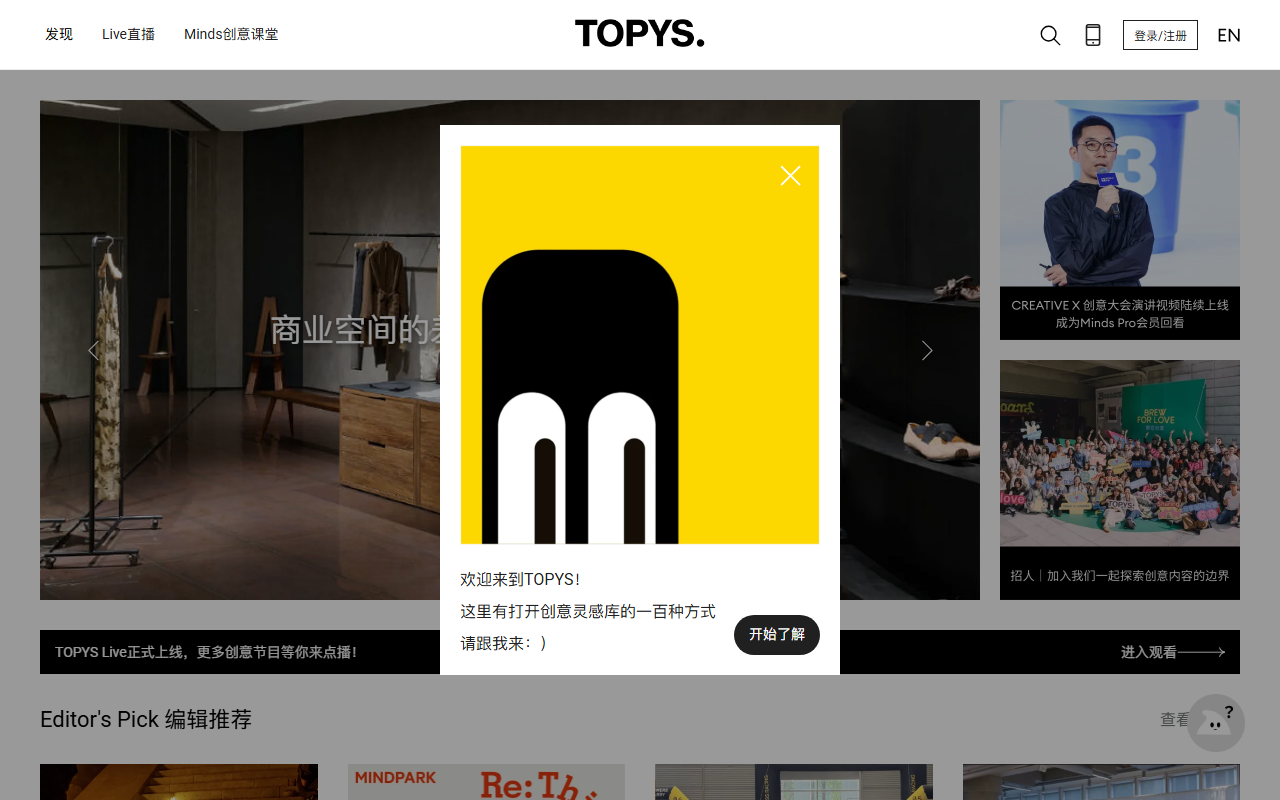Click the 这里有打开创意灵感库的一百种方式 text
Screen dimensions: 1280x800
[x=588, y=612]
